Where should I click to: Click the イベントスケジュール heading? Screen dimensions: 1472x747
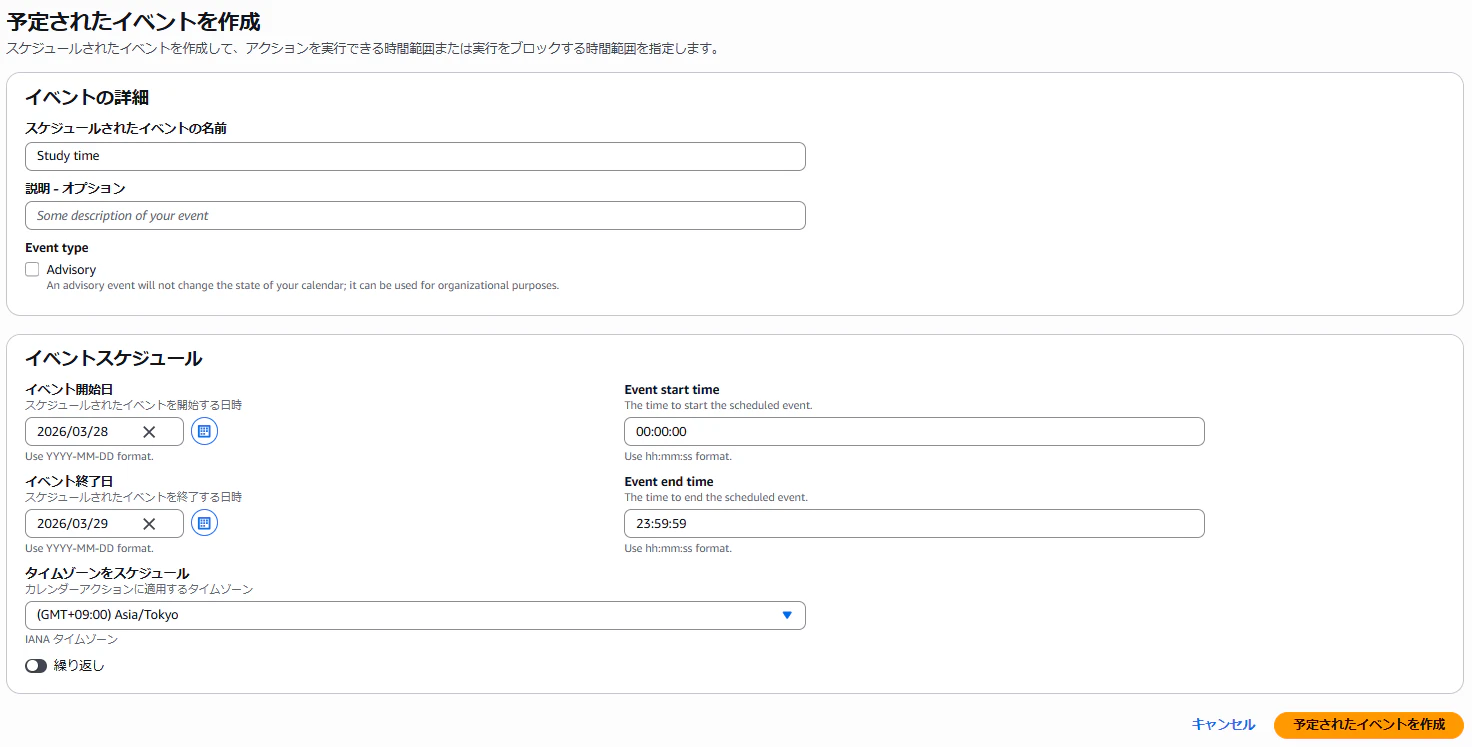point(113,358)
